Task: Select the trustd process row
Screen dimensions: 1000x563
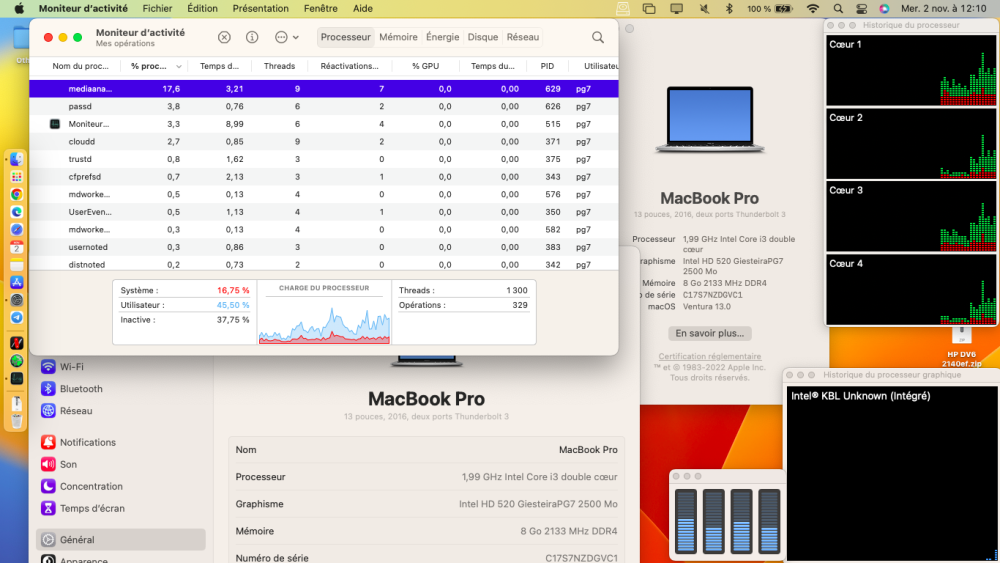Action: (x=324, y=159)
